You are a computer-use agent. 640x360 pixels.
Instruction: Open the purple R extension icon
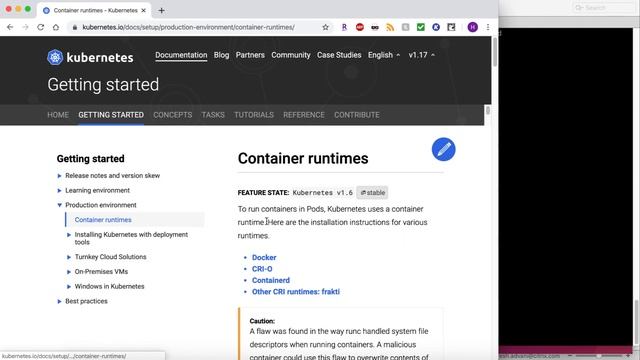[x=344, y=27]
